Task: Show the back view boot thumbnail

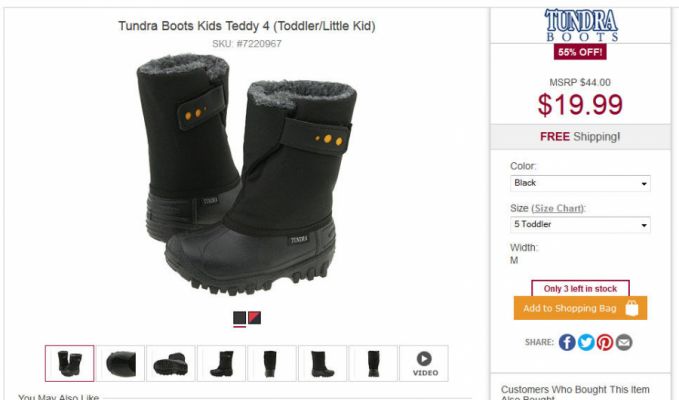Action: pyautogui.click(x=272, y=363)
